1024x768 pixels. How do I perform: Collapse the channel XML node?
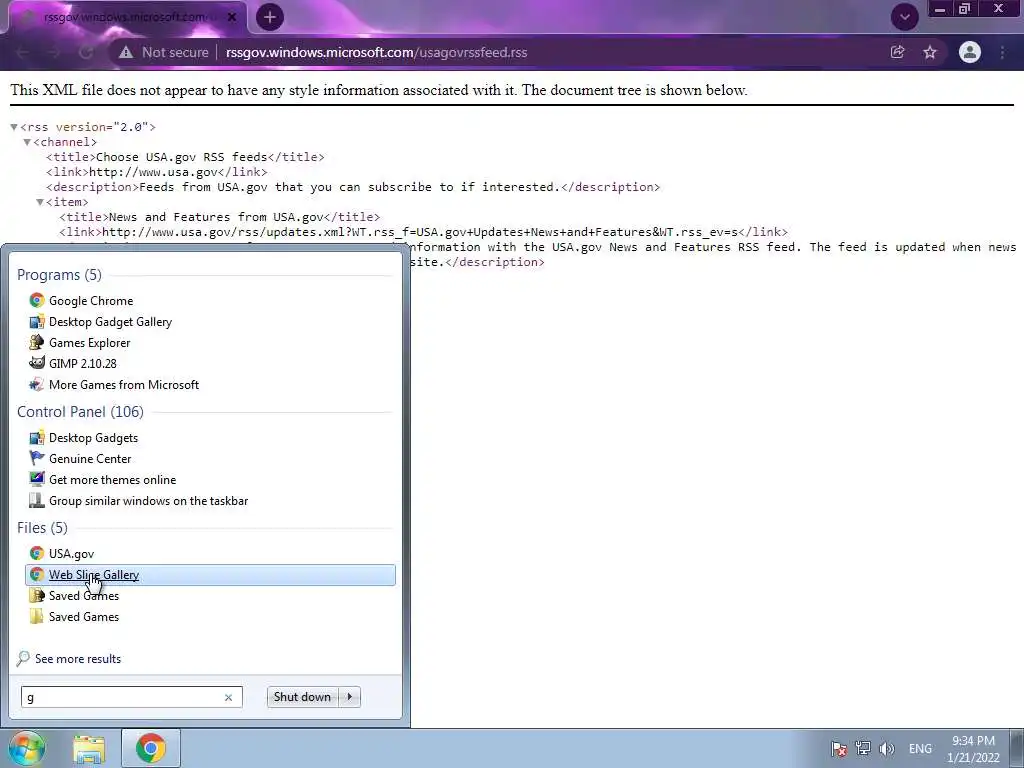click(27, 142)
